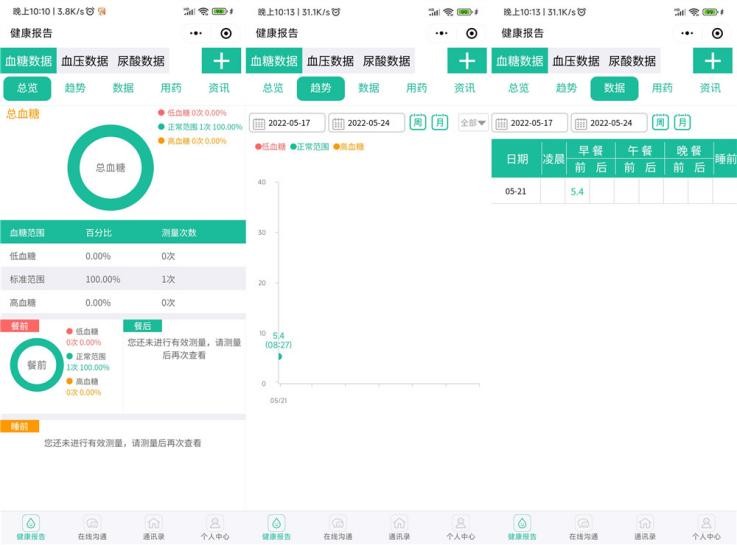The height and width of the screenshot is (545, 737).
Task: Open the three-dots menu in middle screen header
Action: tap(441, 33)
